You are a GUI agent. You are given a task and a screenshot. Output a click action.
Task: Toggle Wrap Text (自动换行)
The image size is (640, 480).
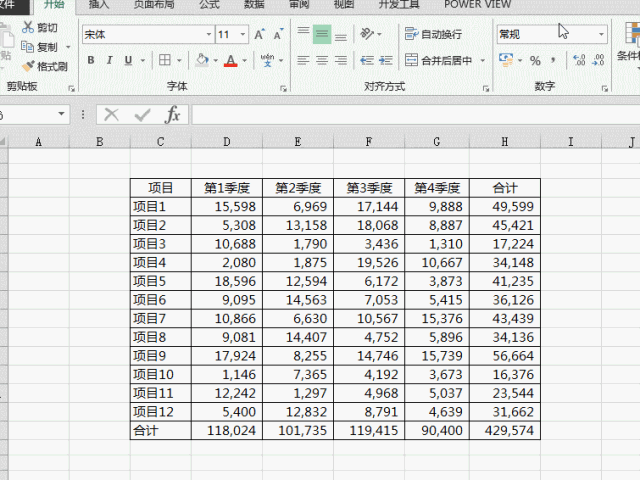(x=433, y=34)
